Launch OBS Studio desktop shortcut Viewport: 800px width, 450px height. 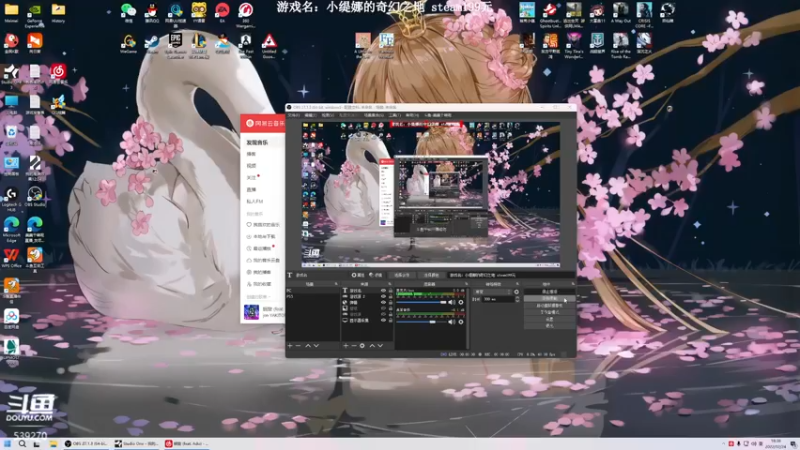[x=34, y=197]
